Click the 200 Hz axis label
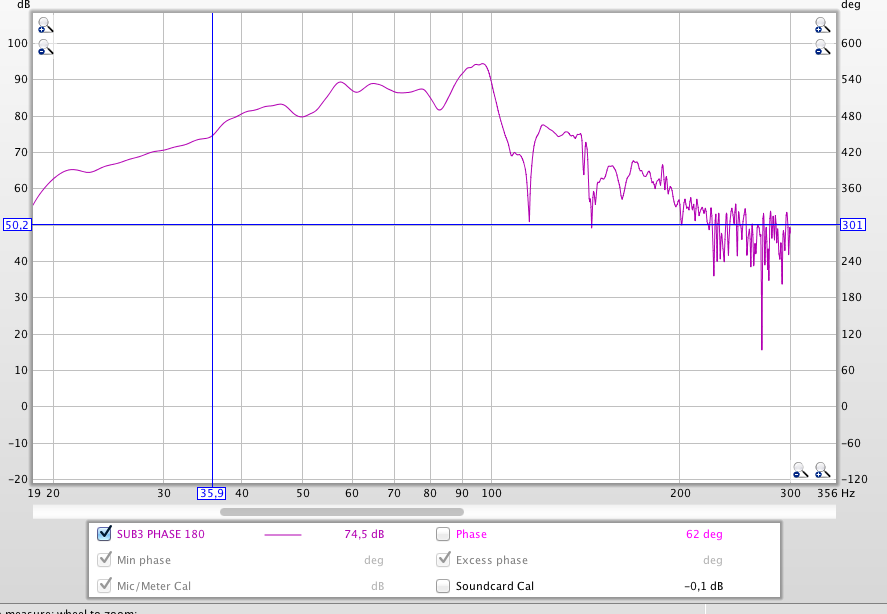This screenshot has height=614, width=887. coord(680,493)
